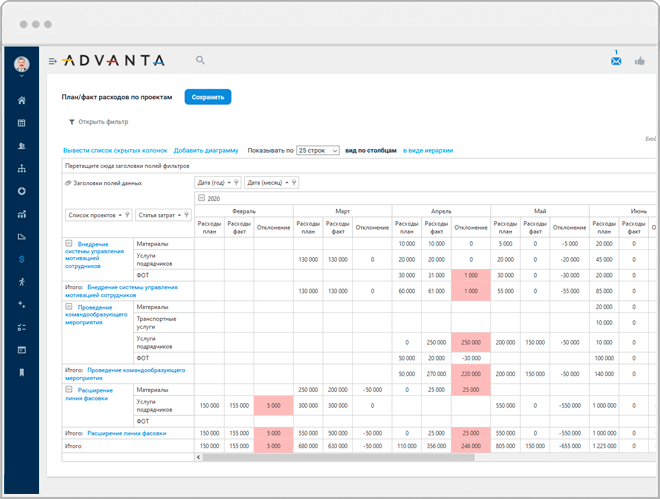This screenshot has width=660, height=499.
Task: Go to the home icon in sidebar
Action: click(21, 100)
